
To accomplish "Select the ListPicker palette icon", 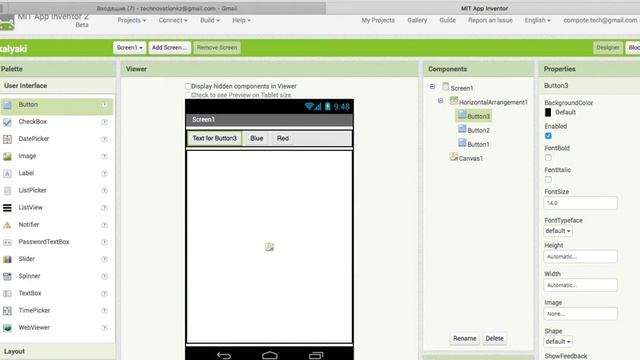I will [7, 191].
